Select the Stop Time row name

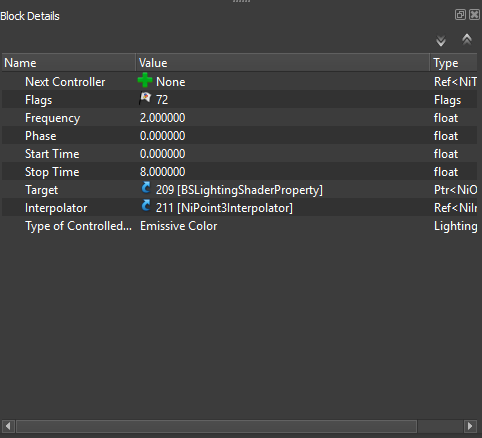[52, 172]
